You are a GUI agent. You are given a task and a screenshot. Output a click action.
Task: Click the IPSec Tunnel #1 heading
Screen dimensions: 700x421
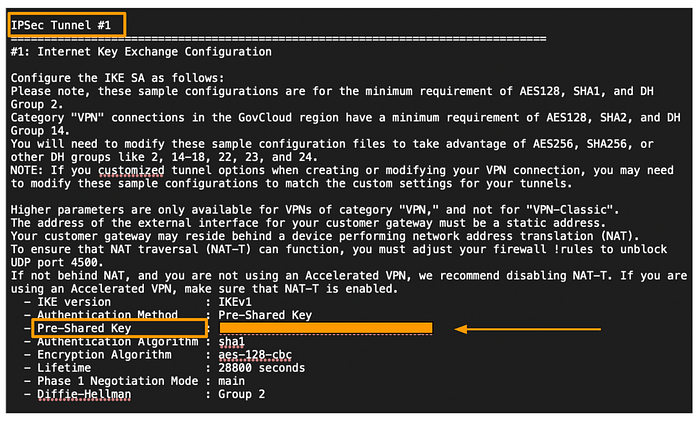(x=61, y=25)
